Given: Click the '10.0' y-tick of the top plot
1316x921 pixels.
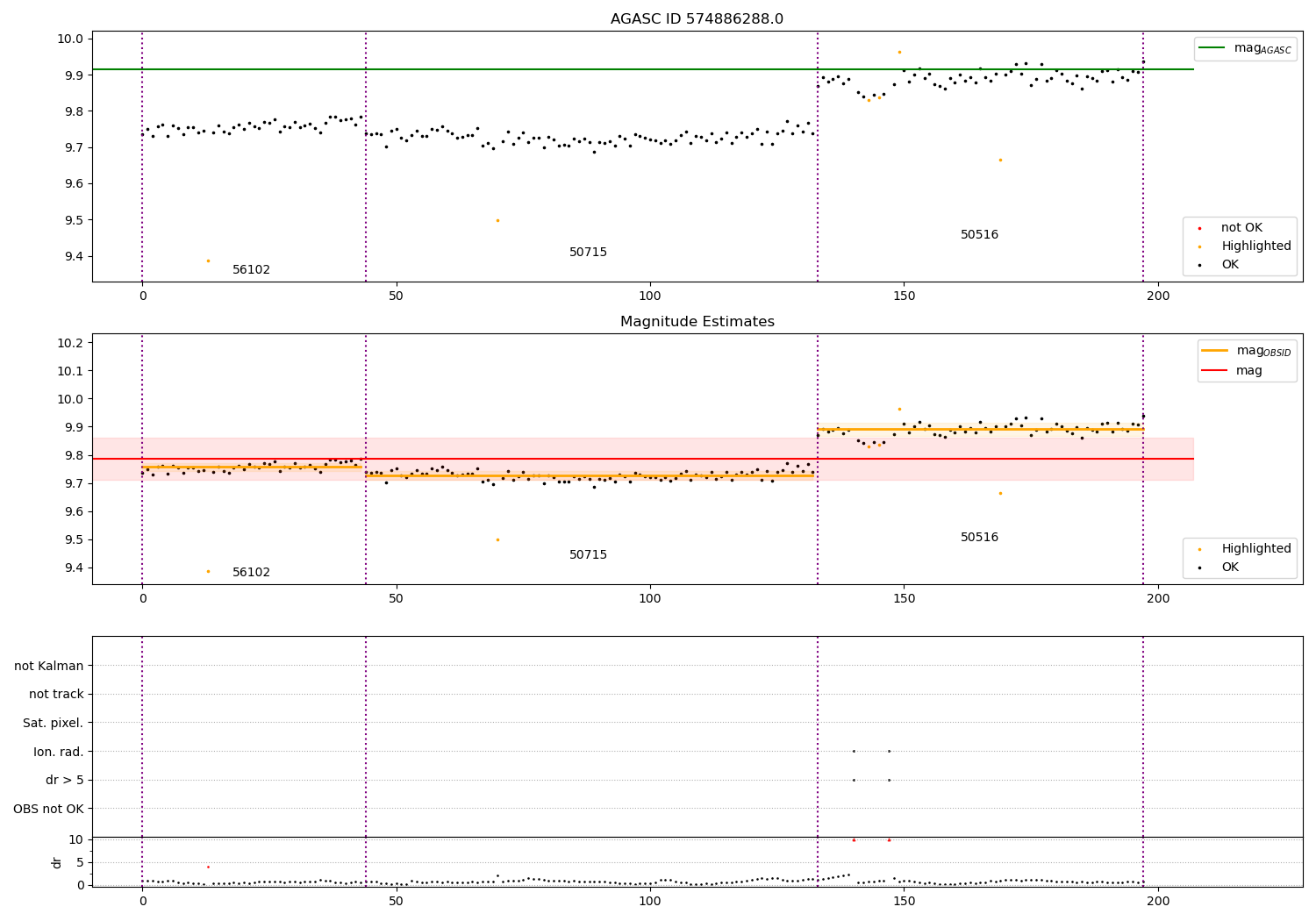Looking at the screenshot, I should [x=71, y=39].
